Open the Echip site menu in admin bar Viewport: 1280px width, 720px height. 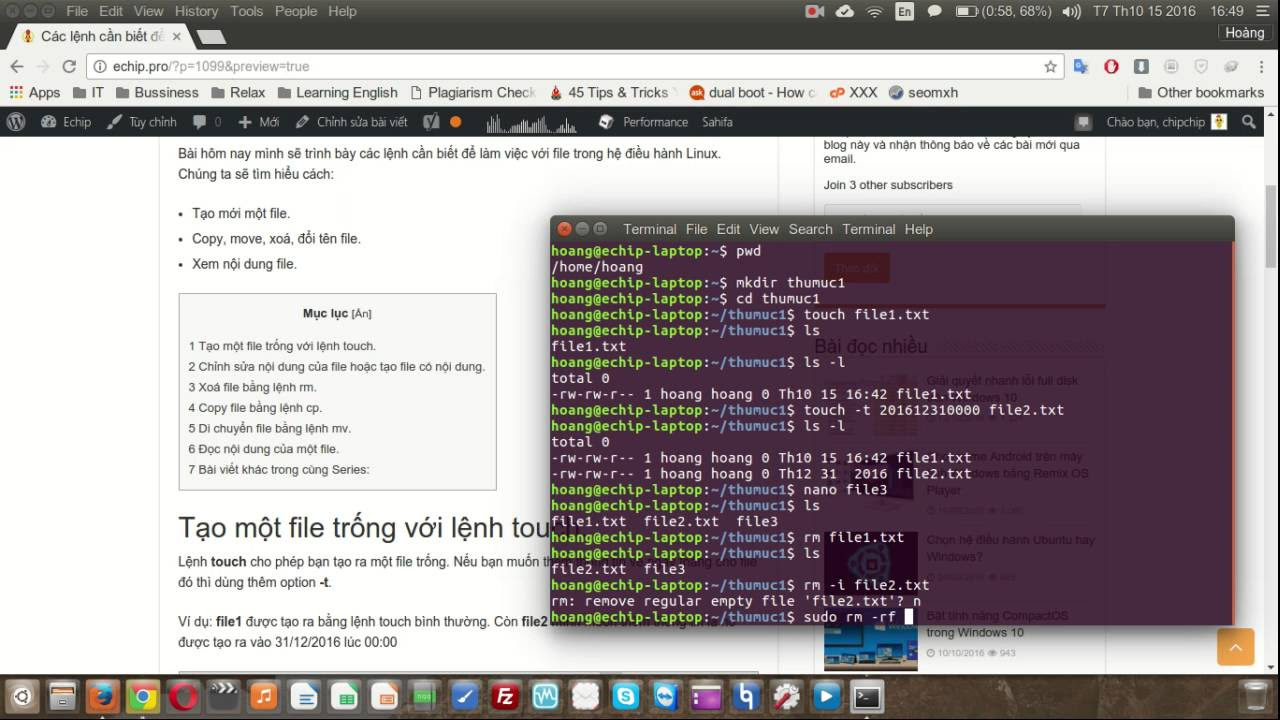[x=66, y=122]
